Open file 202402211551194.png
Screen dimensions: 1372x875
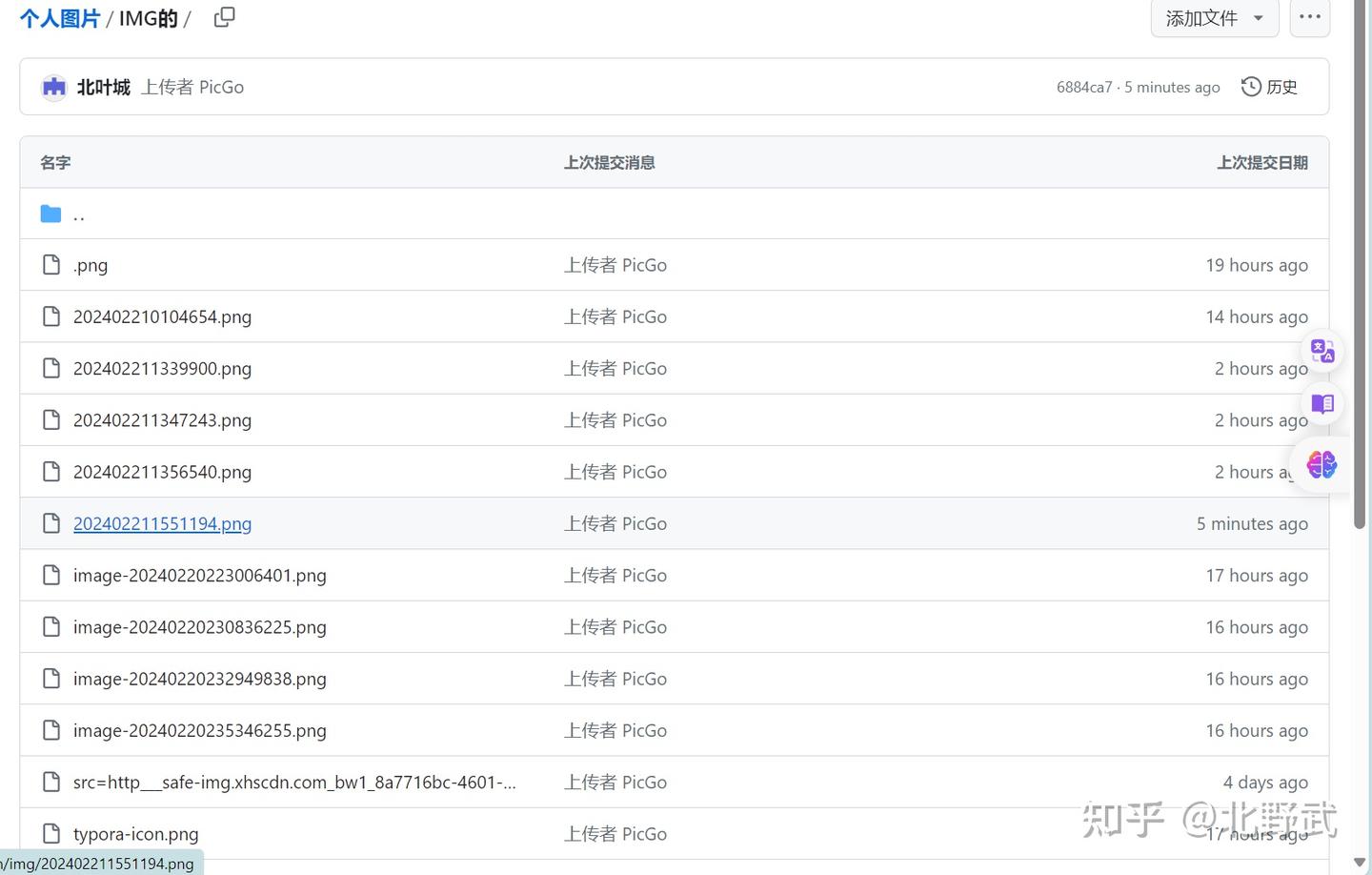pyautogui.click(x=162, y=523)
